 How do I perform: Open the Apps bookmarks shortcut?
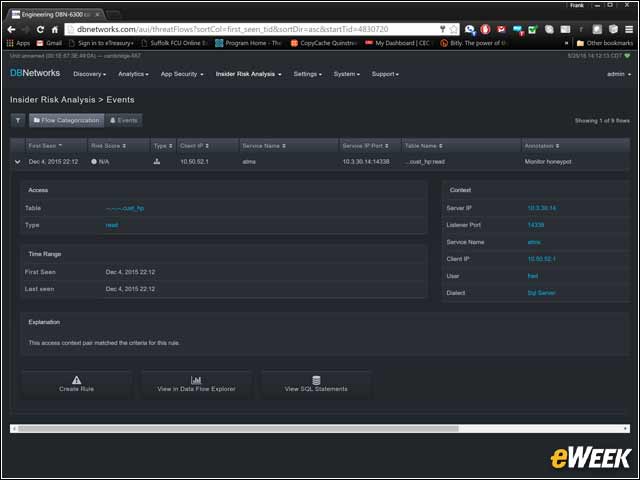18,43
